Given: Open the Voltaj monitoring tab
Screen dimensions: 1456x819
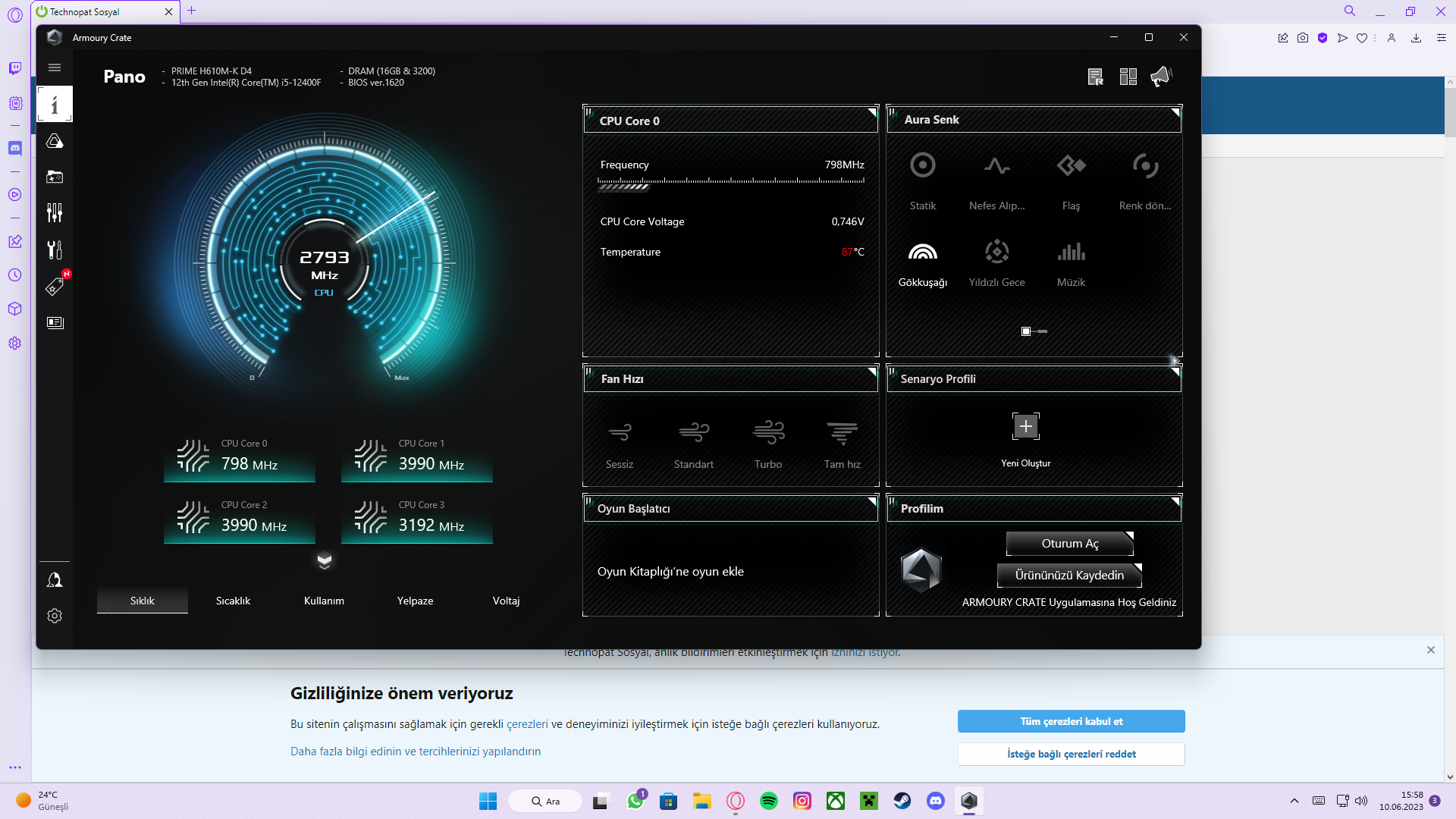Looking at the screenshot, I should click(506, 601).
